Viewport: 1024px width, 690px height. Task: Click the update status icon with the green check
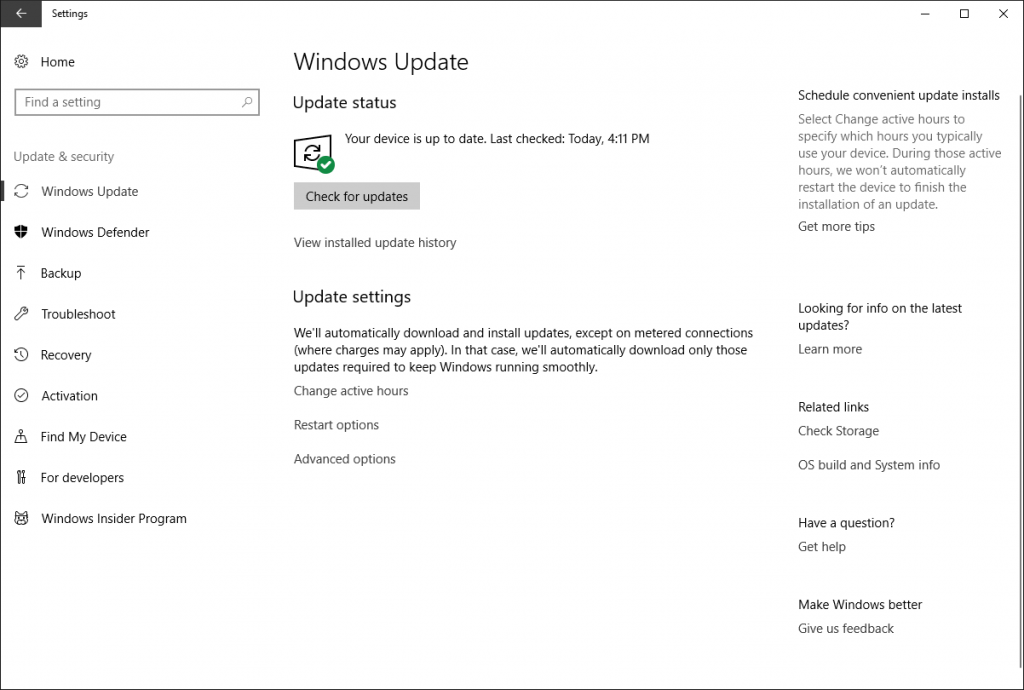coord(314,153)
